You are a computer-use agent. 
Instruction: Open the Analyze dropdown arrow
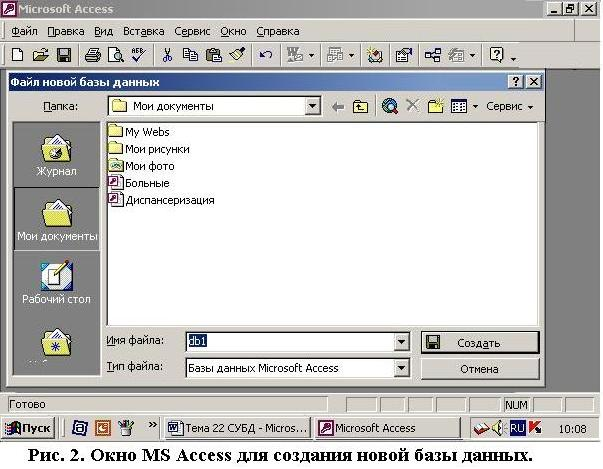point(351,56)
